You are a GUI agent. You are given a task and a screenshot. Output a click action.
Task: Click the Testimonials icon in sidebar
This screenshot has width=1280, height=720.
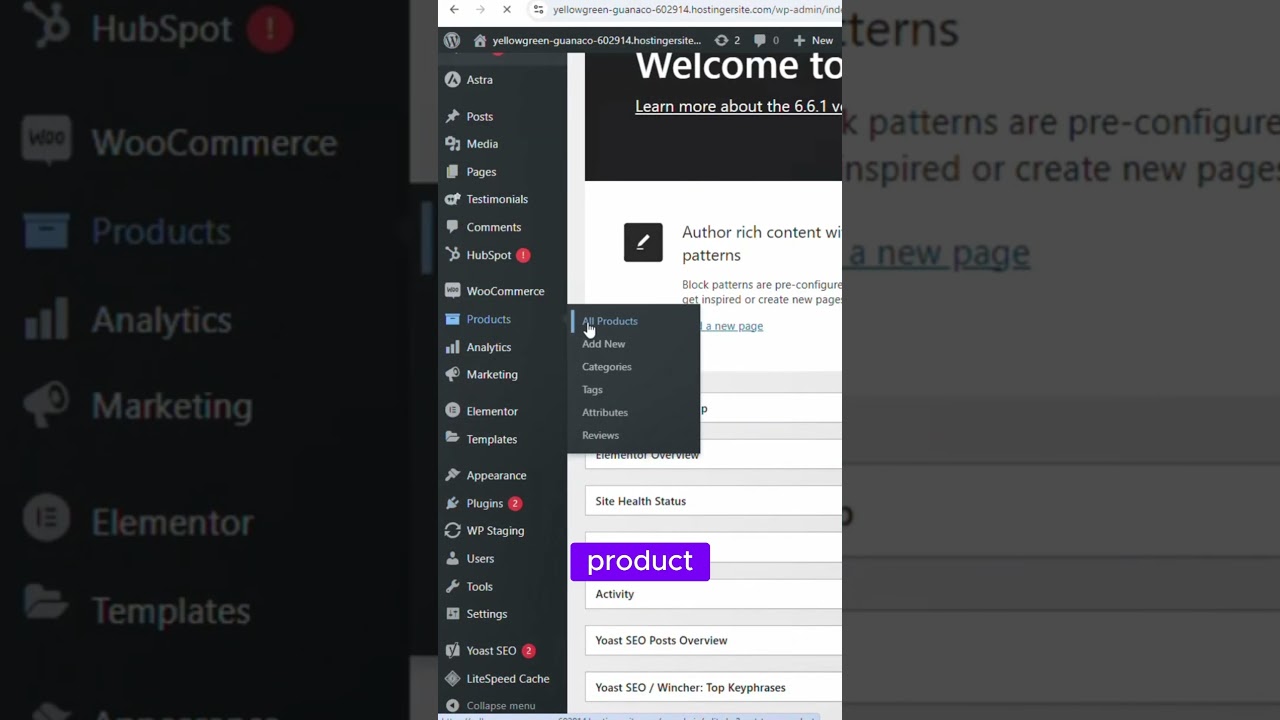(453, 199)
